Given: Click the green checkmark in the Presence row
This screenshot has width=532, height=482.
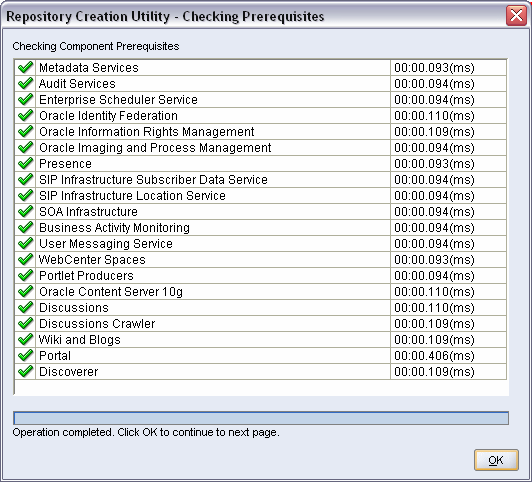Looking at the screenshot, I should [25, 163].
